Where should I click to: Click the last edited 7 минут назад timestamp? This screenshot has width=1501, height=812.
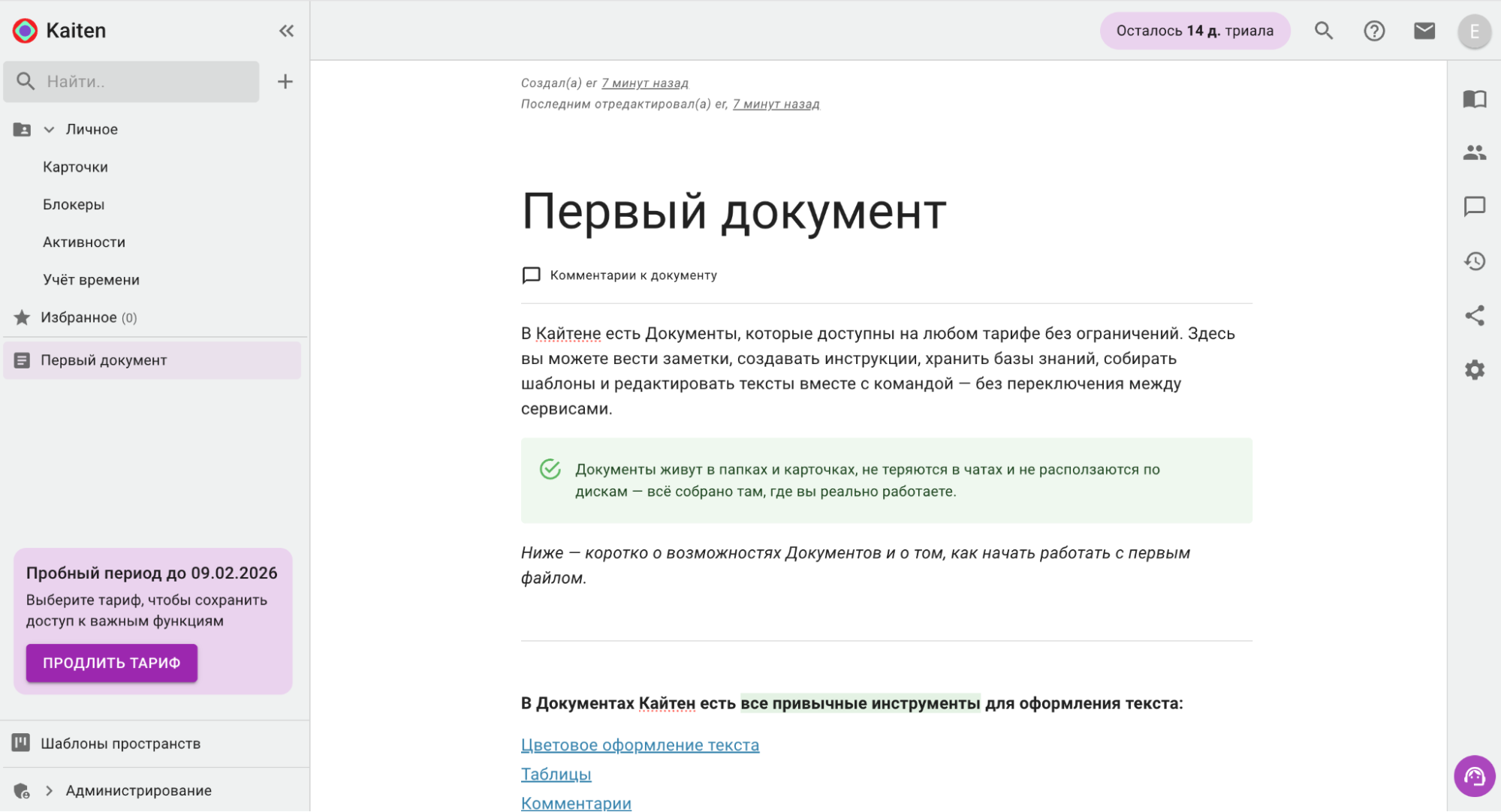pyautogui.click(x=776, y=104)
